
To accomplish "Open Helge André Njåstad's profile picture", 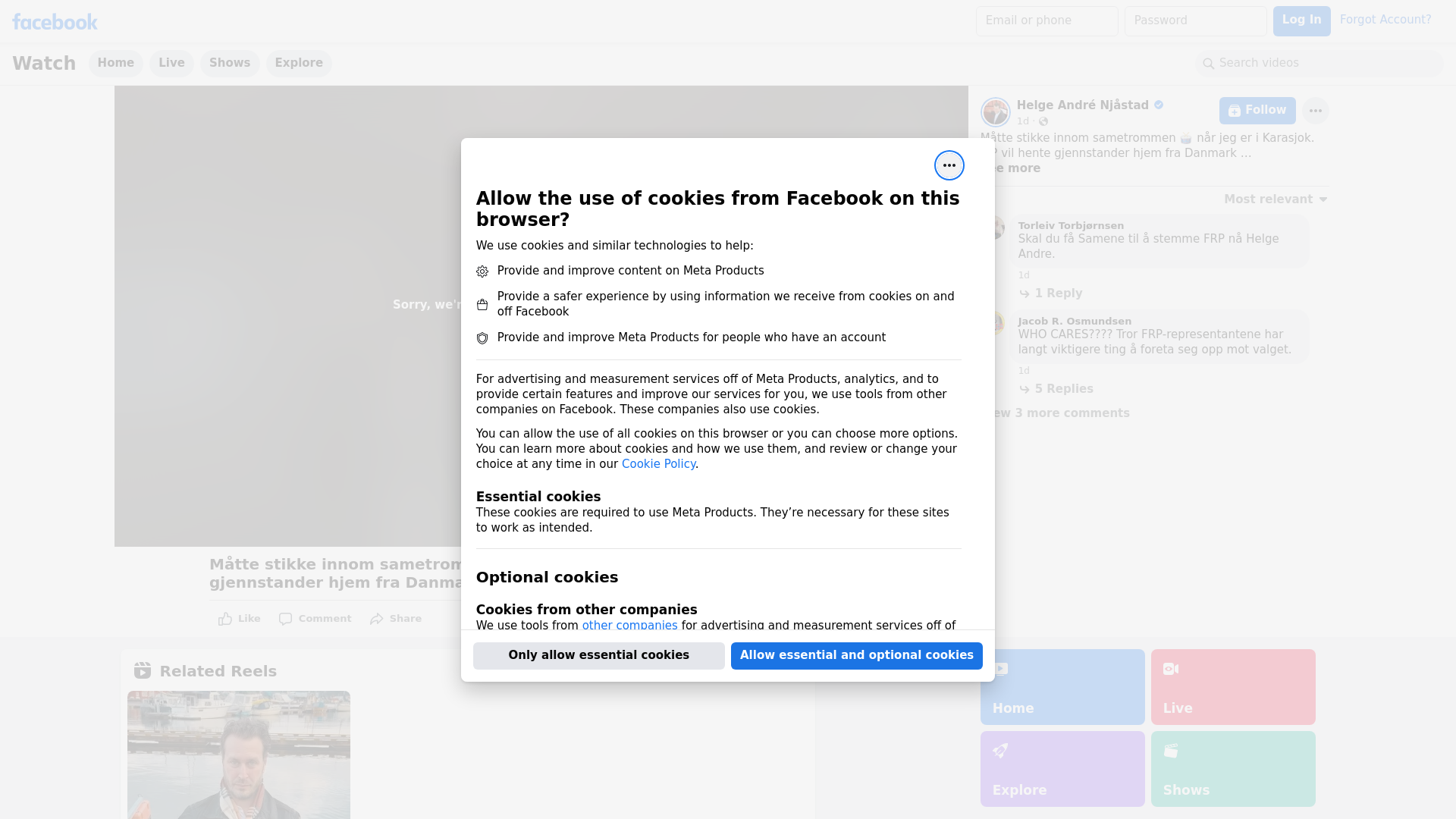I will pyautogui.click(x=995, y=112).
